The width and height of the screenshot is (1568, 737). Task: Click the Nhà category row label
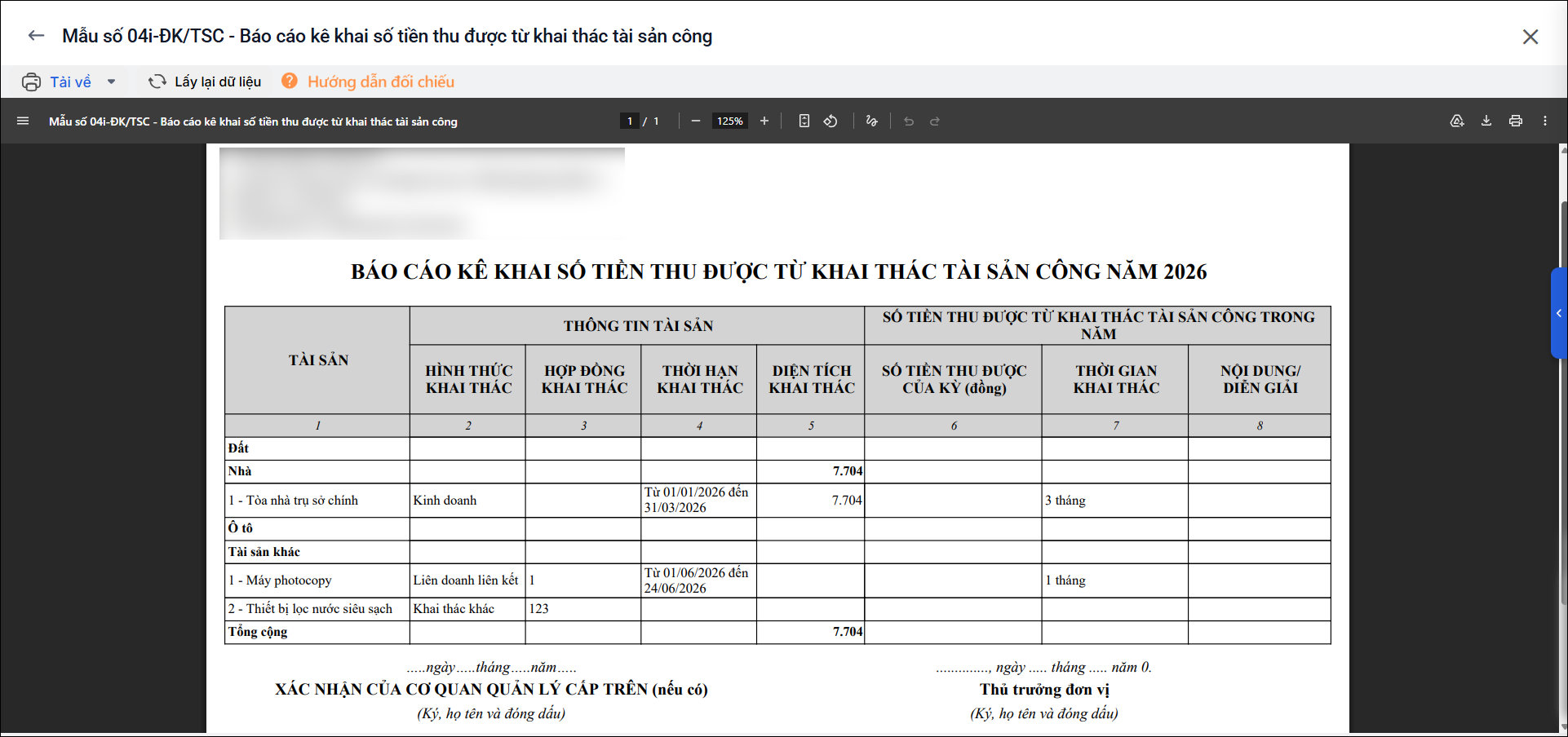tap(240, 471)
